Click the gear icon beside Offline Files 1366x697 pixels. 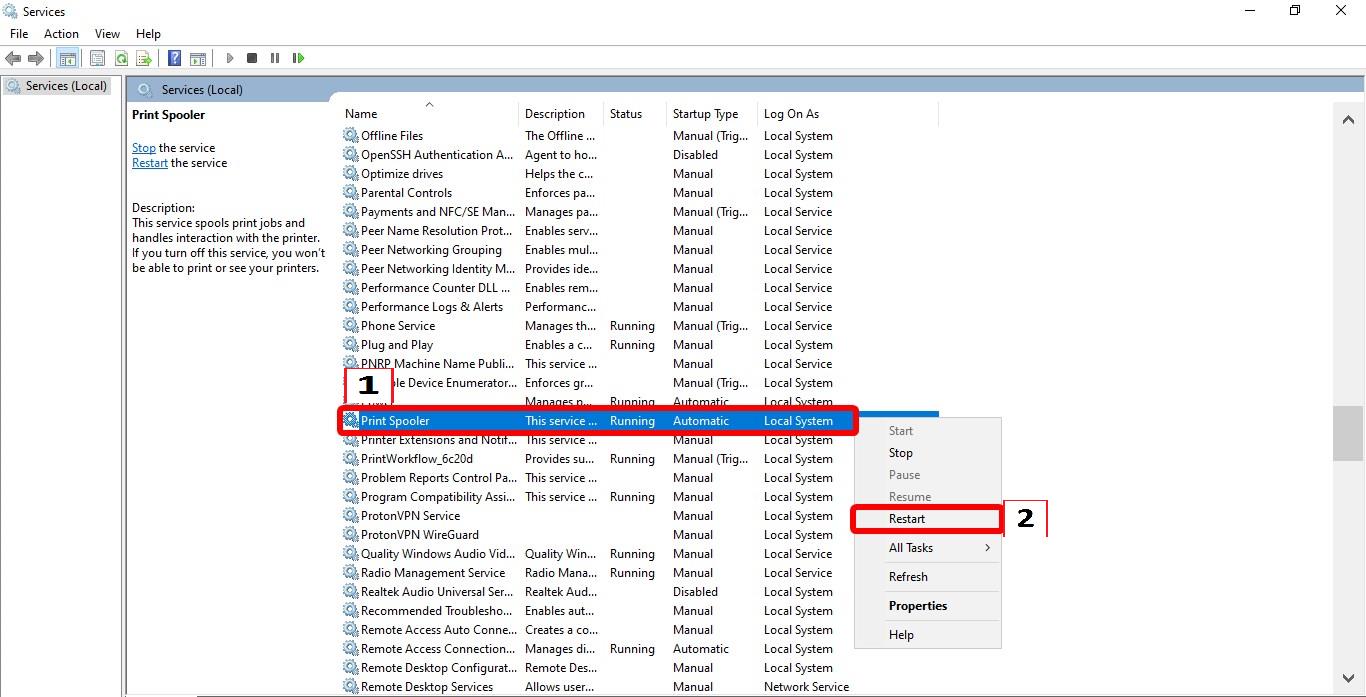point(350,135)
